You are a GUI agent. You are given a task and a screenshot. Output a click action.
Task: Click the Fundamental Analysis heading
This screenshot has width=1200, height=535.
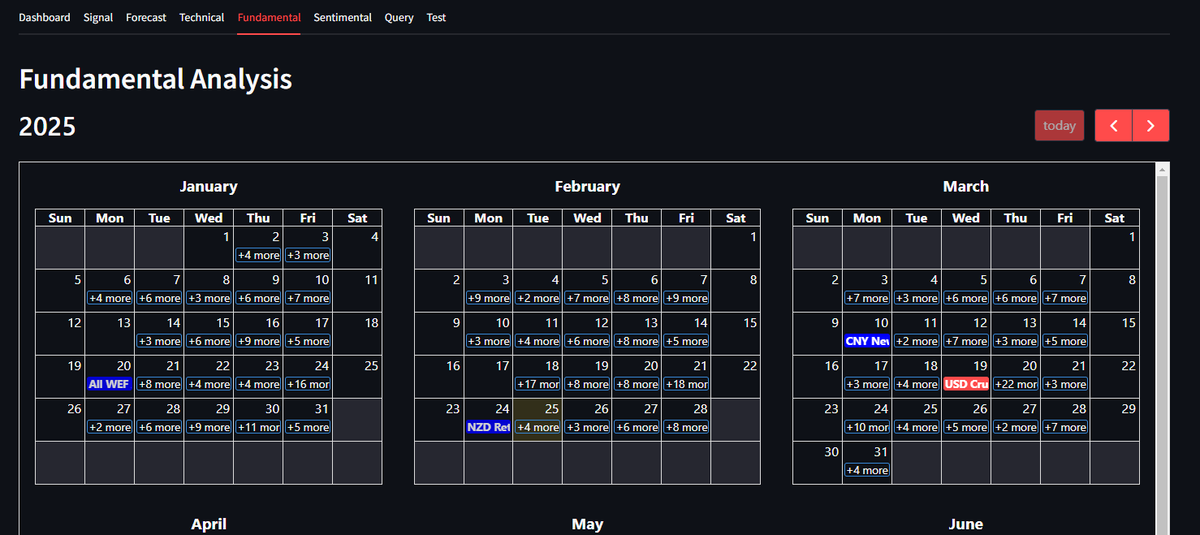pos(156,79)
